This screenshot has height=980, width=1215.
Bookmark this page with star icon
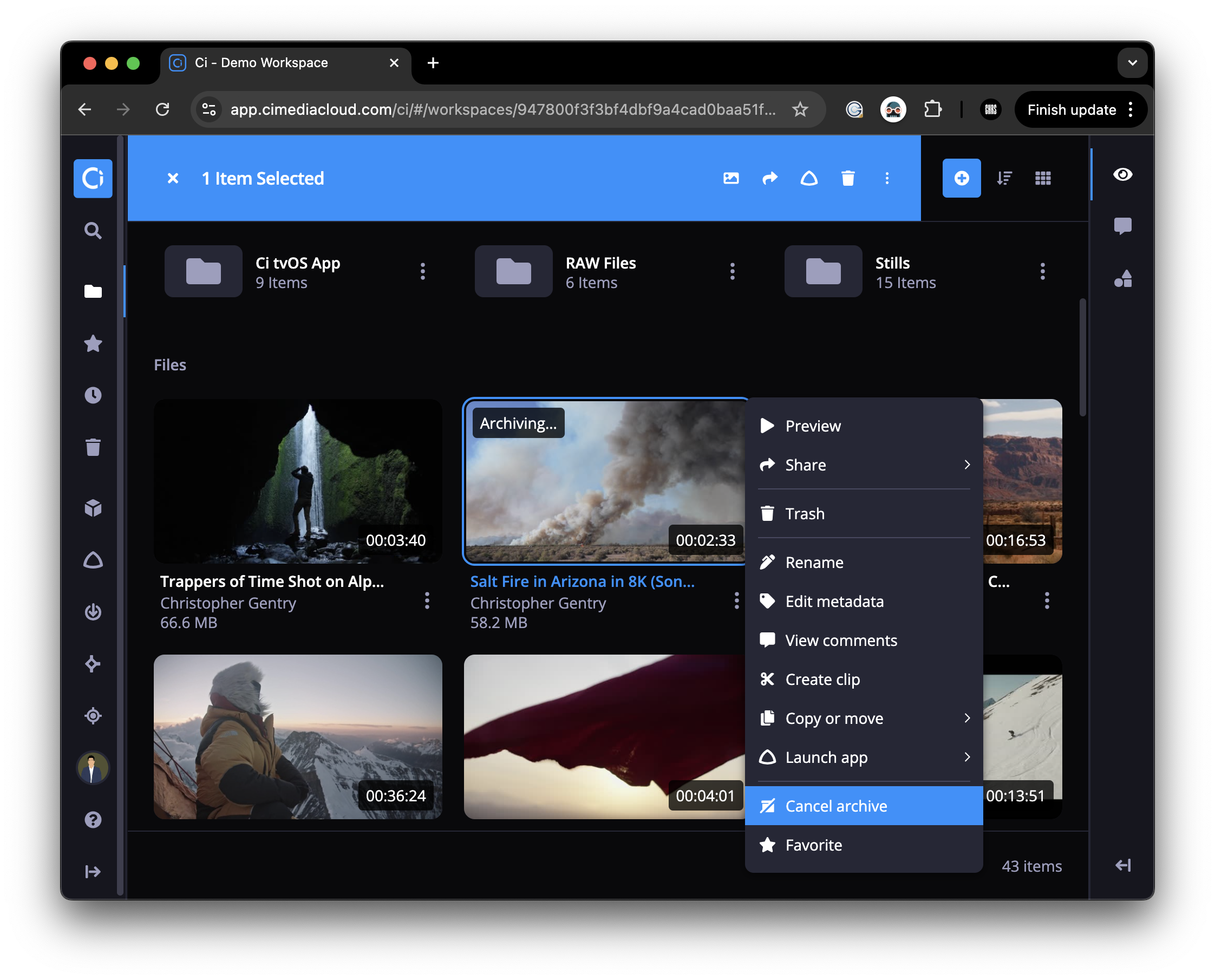800,109
